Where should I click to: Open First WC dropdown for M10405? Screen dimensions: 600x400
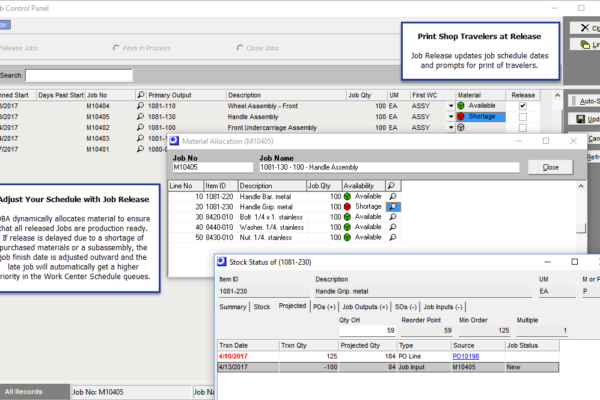451,116
